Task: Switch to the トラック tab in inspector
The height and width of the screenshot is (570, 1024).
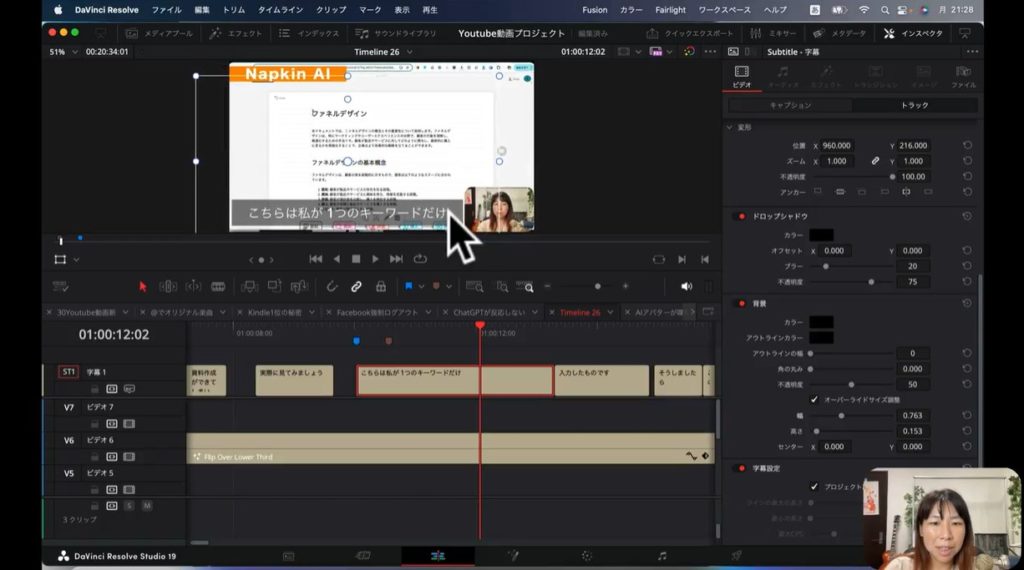Action: coord(914,105)
